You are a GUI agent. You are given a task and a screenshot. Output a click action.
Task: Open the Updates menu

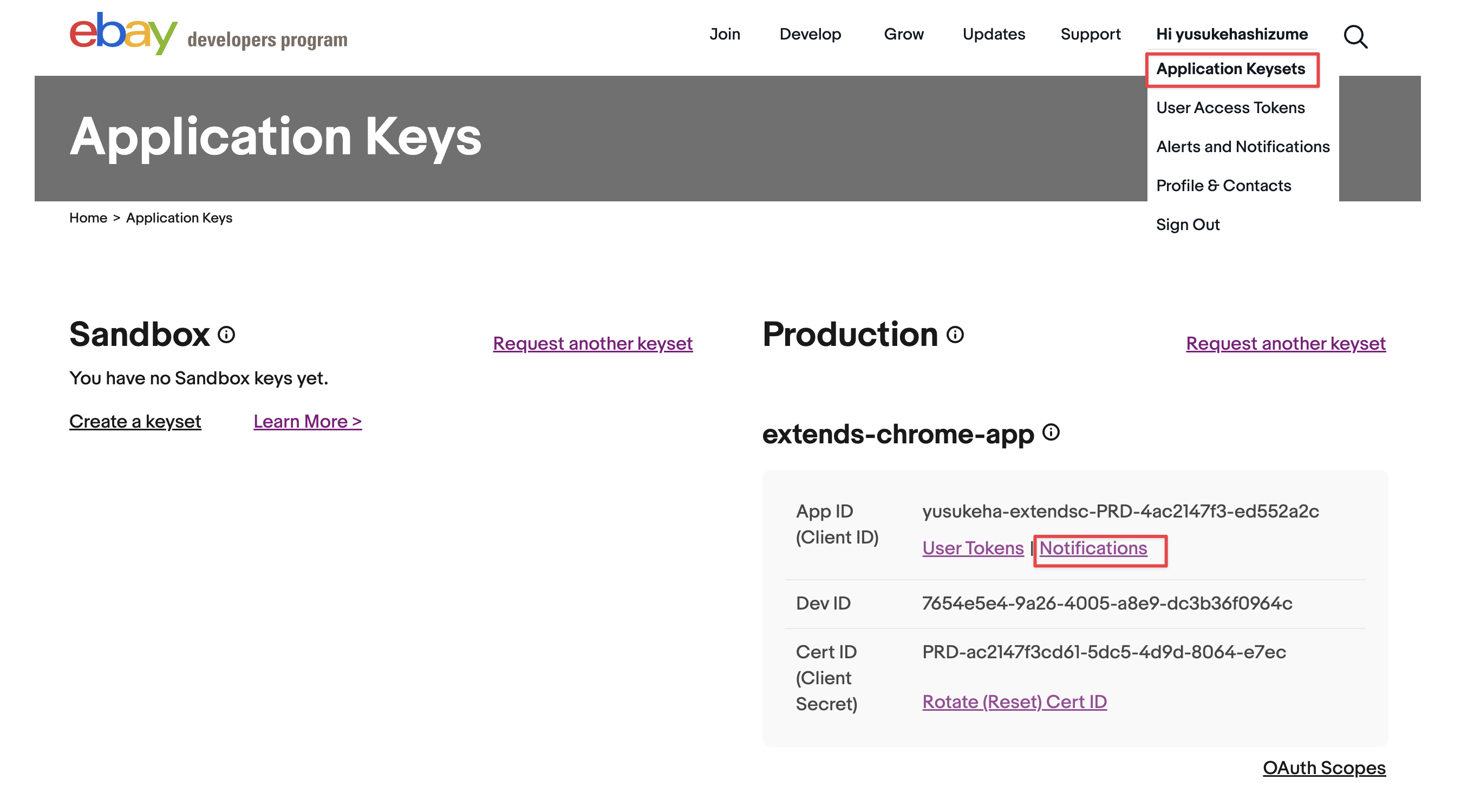(993, 34)
